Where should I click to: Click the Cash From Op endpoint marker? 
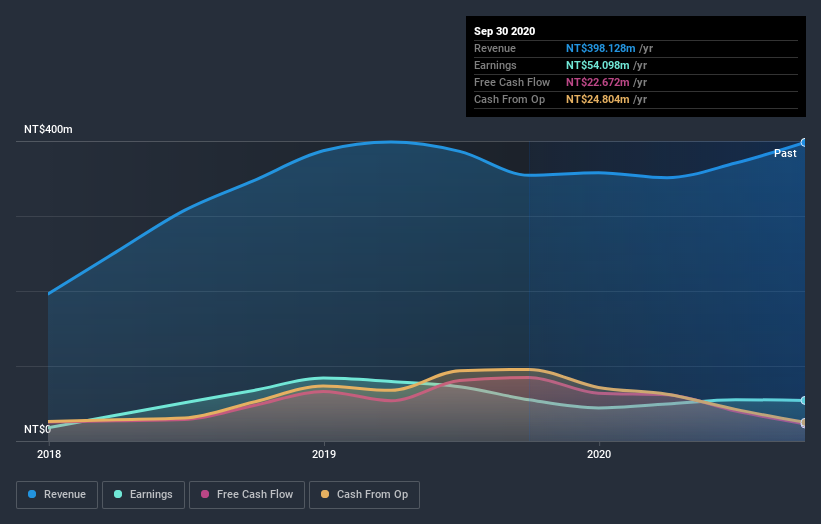click(x=804, y=422)
